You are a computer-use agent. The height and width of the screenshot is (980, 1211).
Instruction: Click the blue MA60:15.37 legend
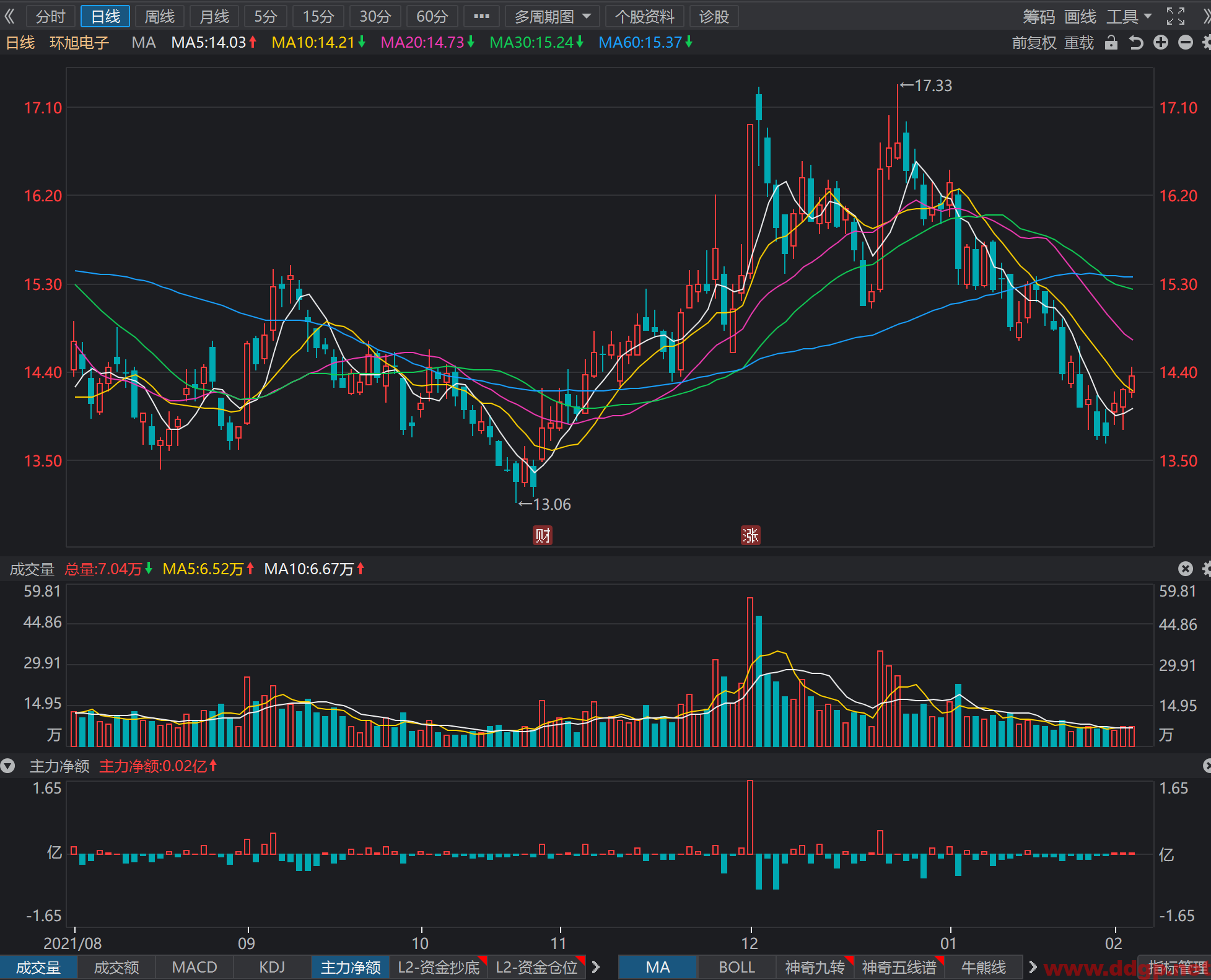(645, 43)
